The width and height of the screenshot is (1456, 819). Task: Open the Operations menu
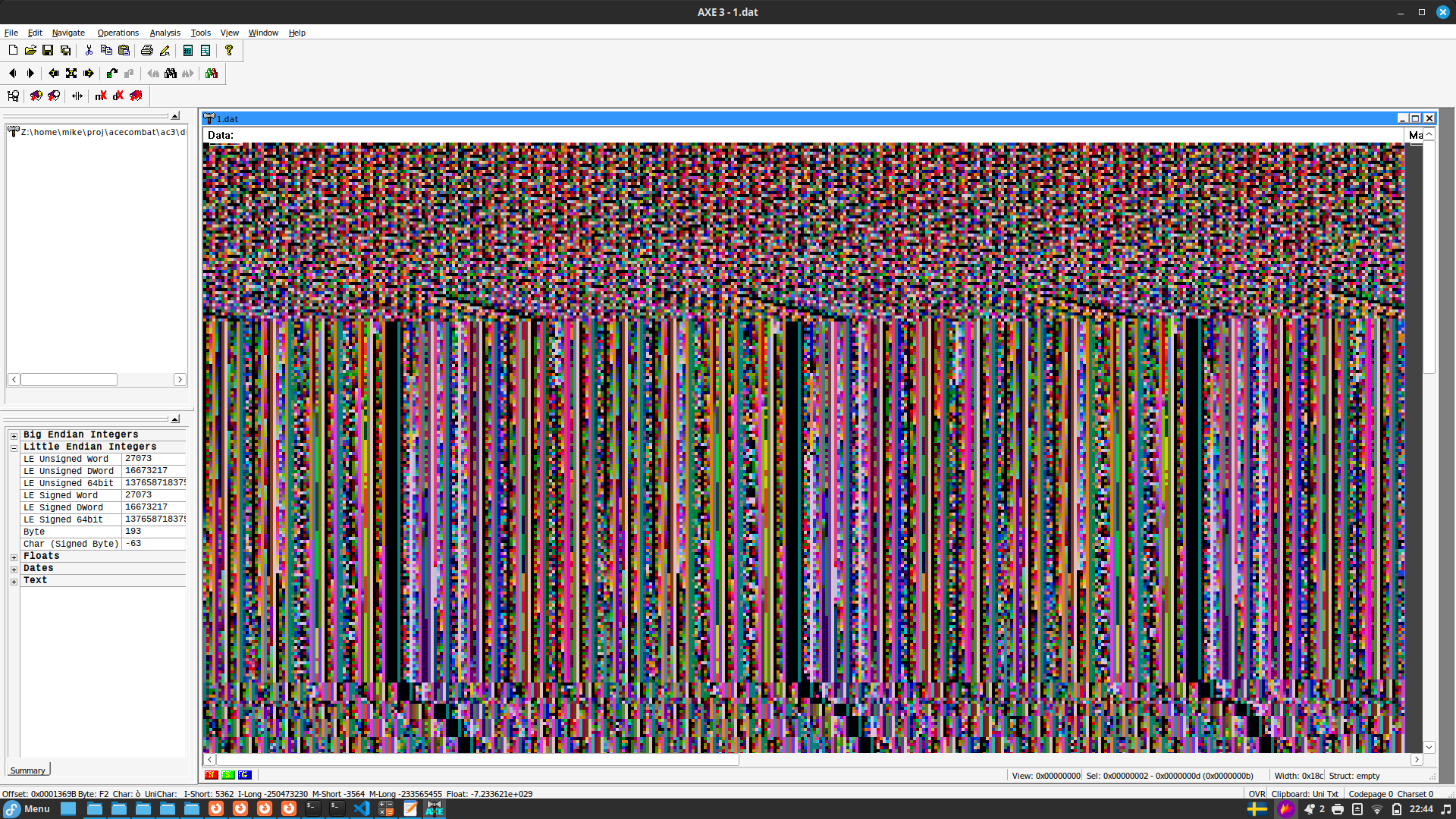pyautogui.click(x=118, y=33)
